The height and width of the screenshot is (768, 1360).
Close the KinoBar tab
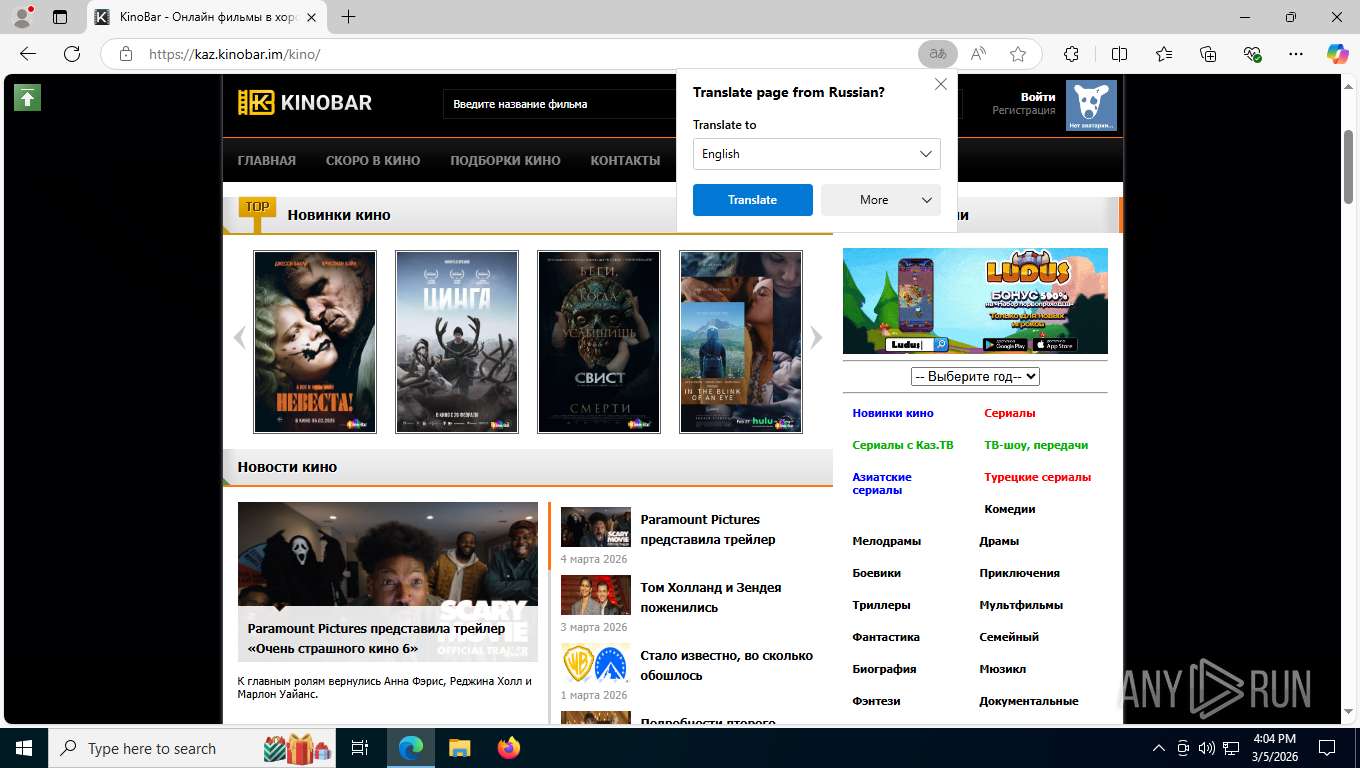pos(311,17)
